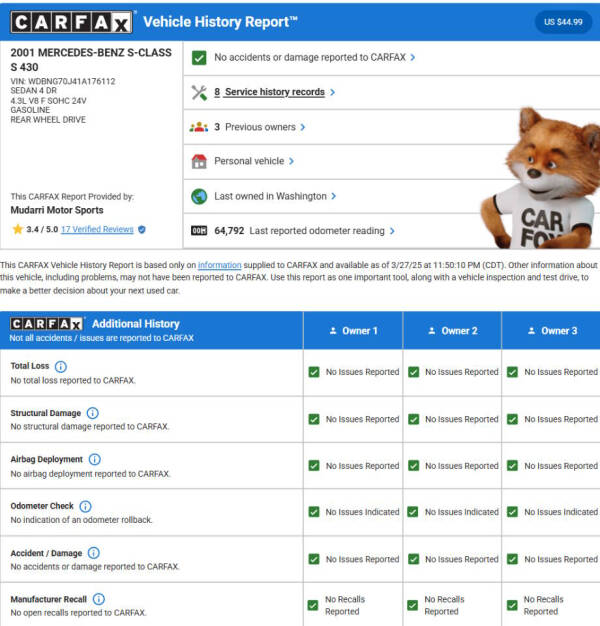Viewport: 600px width, 626px height.
Task: Expand Last owned in Washington chevron
Action: point(333,196)
